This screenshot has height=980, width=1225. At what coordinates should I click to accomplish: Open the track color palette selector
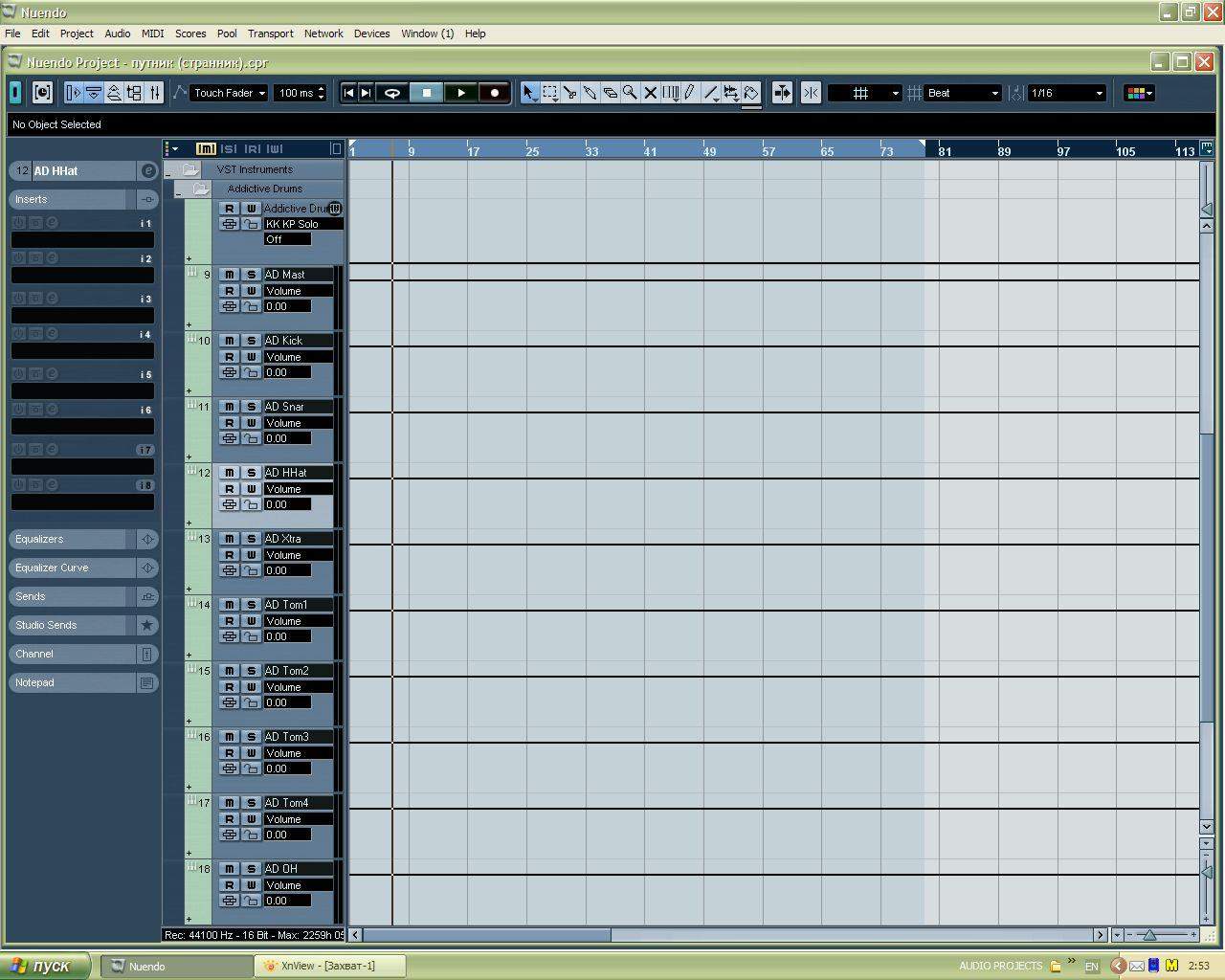click(x=1139, y=93)
